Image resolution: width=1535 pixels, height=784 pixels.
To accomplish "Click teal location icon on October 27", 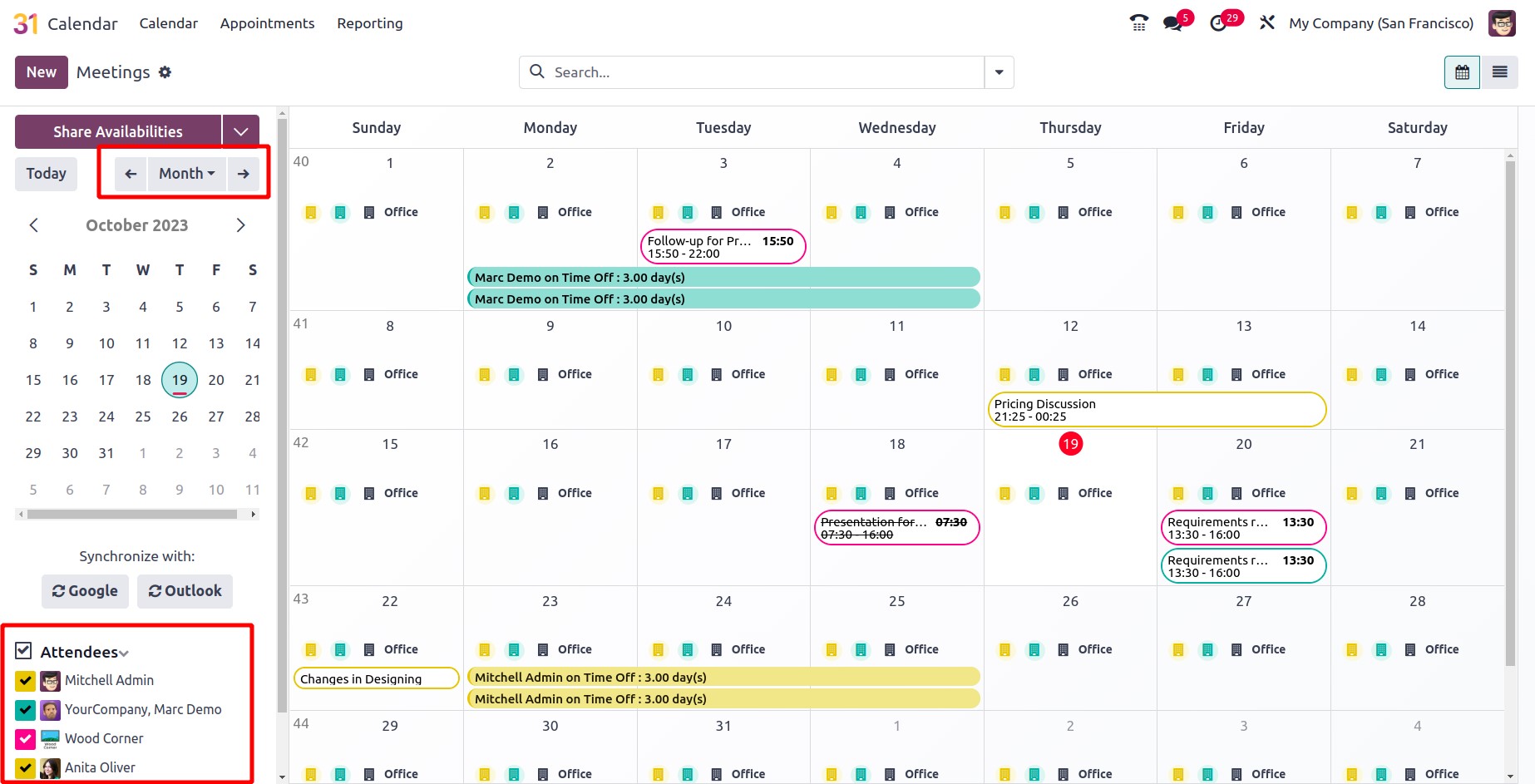I will click(1208, 650).
